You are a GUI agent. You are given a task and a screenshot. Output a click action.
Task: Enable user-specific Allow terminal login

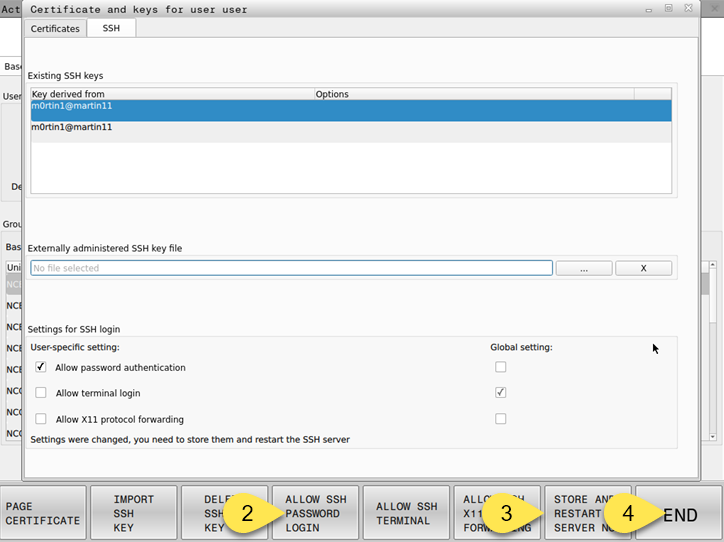[41, 392]
